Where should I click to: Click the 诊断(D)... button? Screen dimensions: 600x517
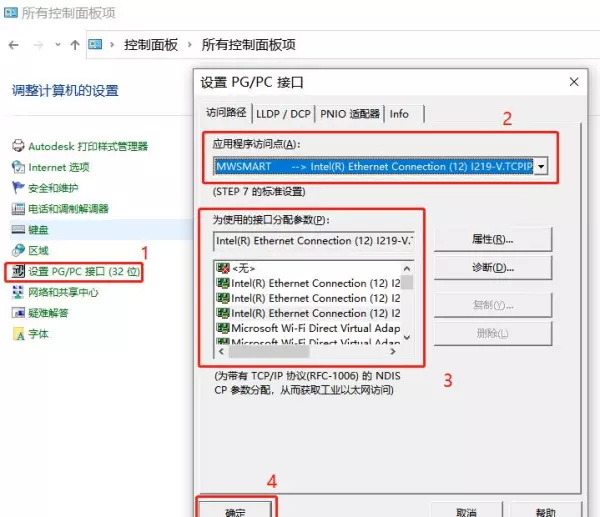[493, 267]
